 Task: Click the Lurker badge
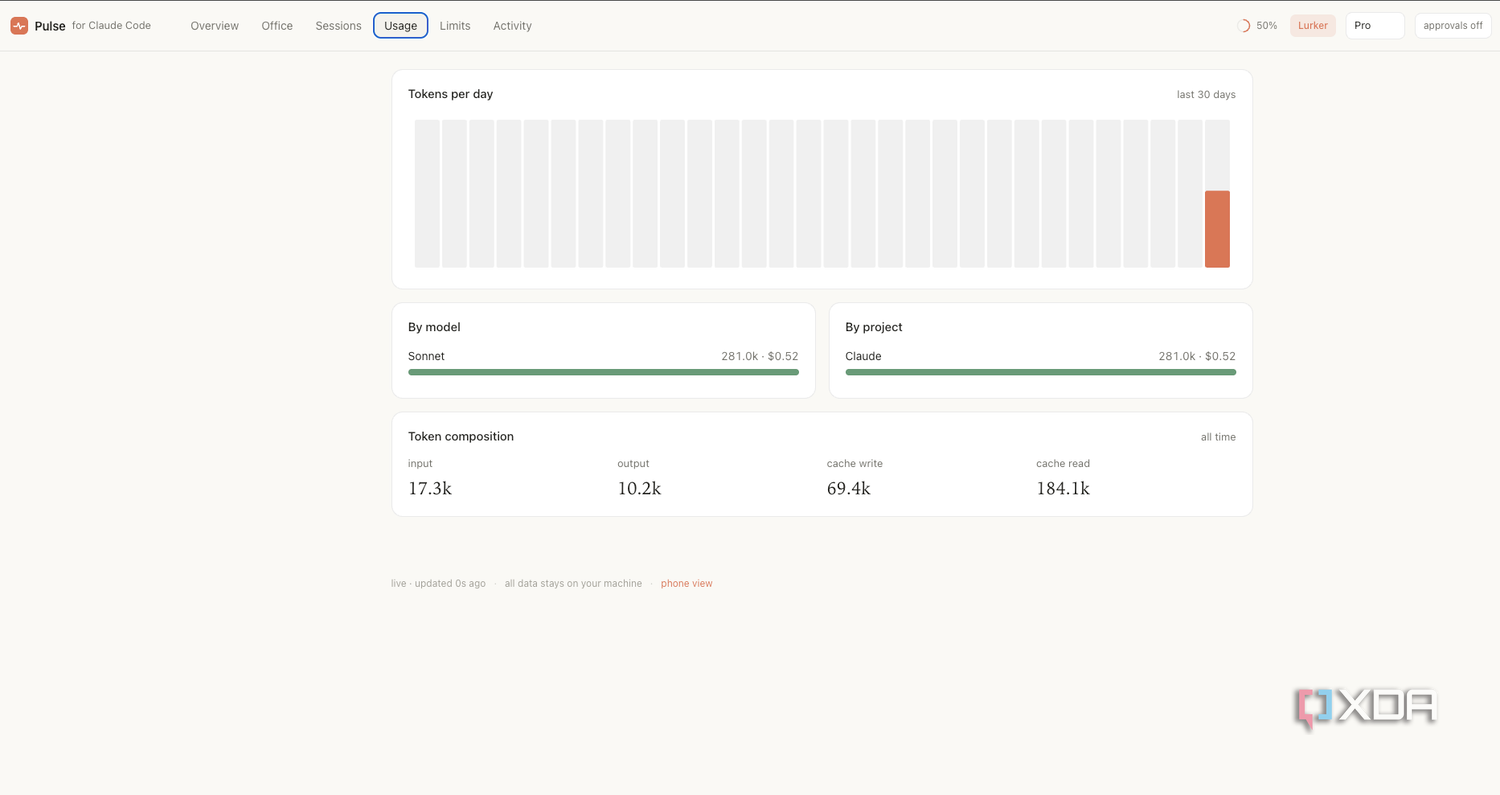pyautogui.click(x=1313, y=26)
